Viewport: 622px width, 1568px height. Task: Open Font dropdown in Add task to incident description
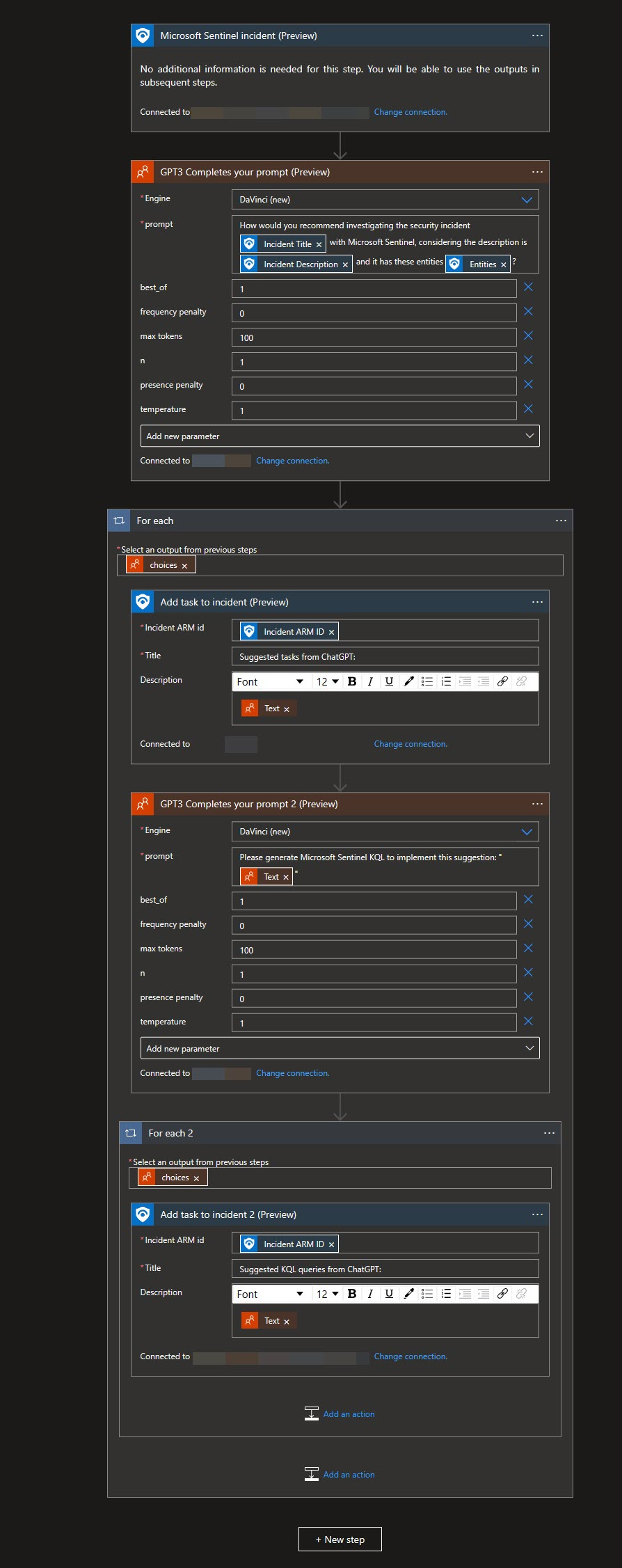point(271,682)
